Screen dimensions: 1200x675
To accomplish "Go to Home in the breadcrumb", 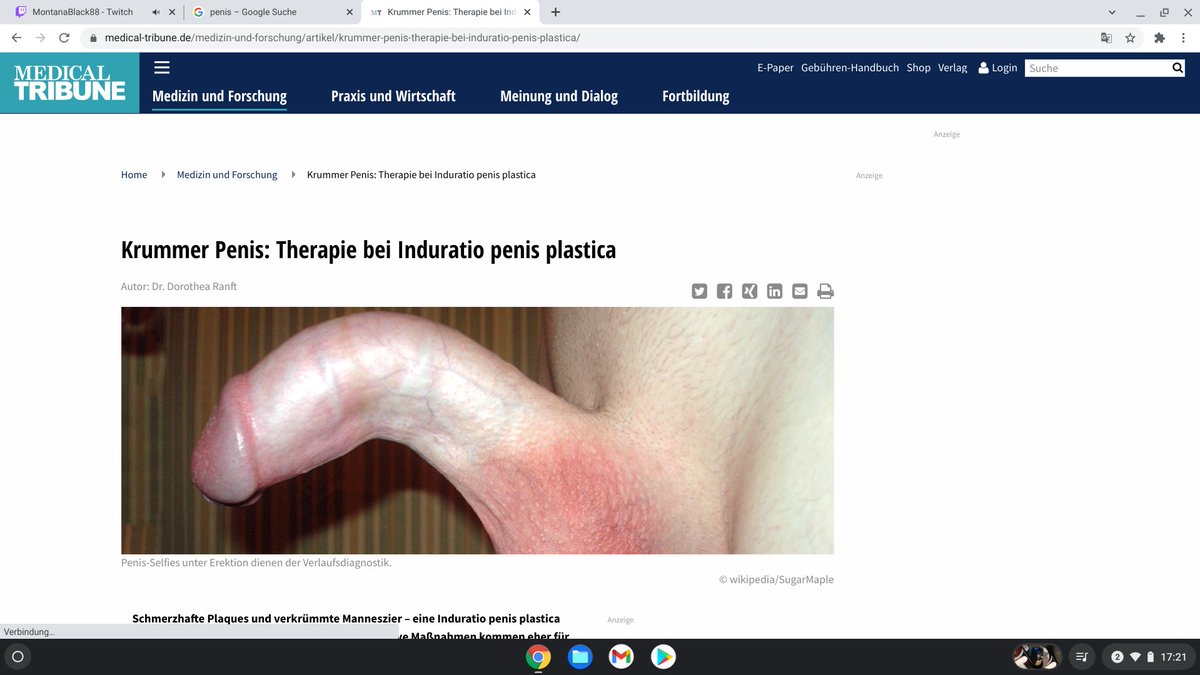I will pyautogui.click(x=134, y=175).
